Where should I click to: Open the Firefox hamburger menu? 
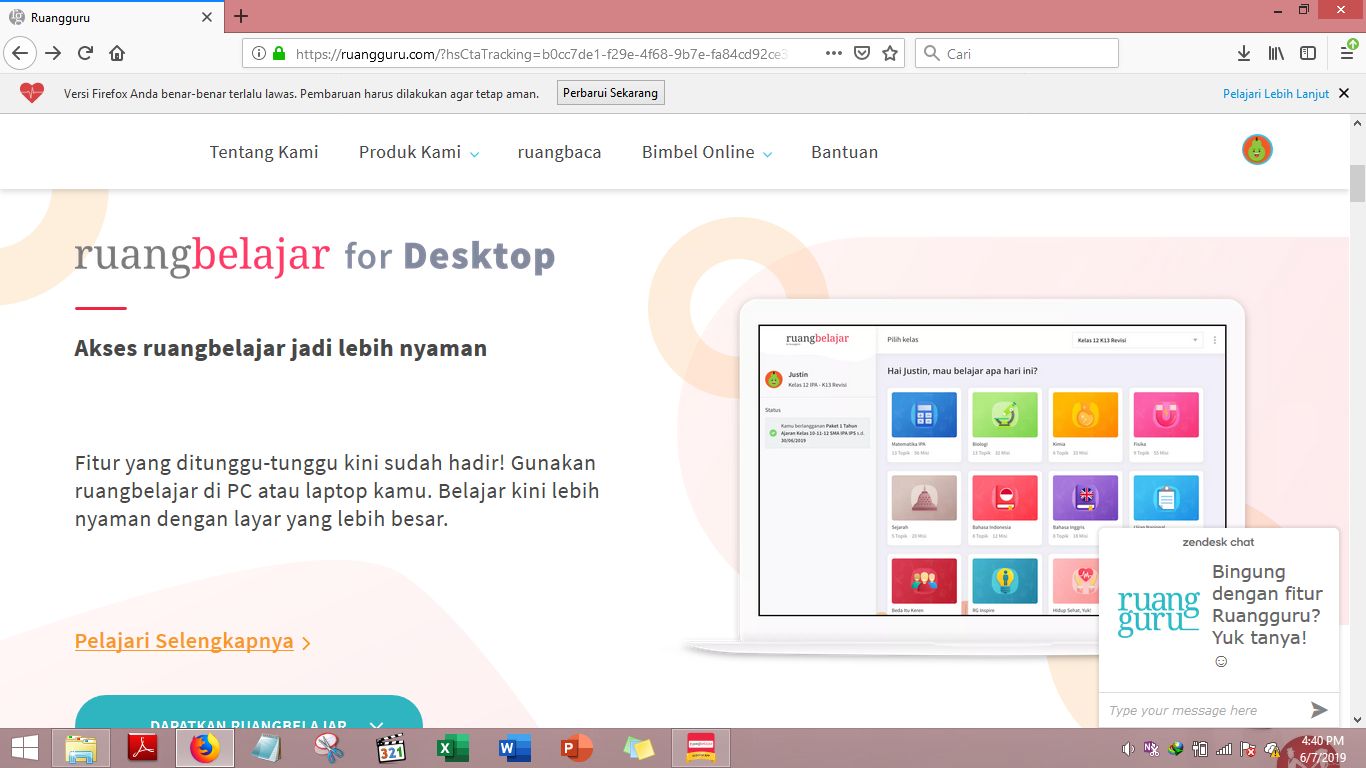[1347, 53]
